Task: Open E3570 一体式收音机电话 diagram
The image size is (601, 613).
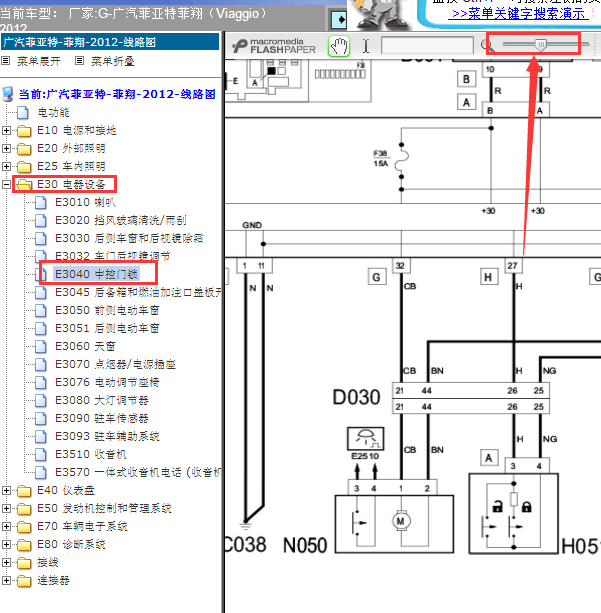Action: pos(138,472)
